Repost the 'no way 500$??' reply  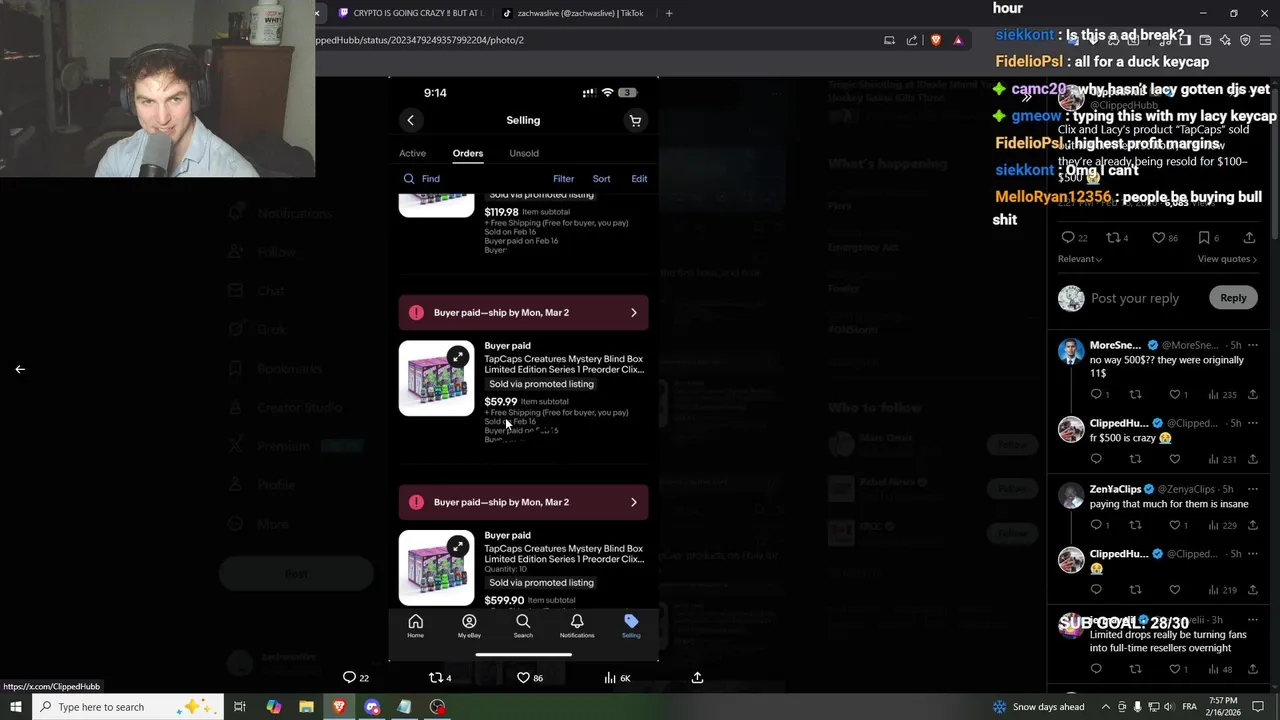1135,394
